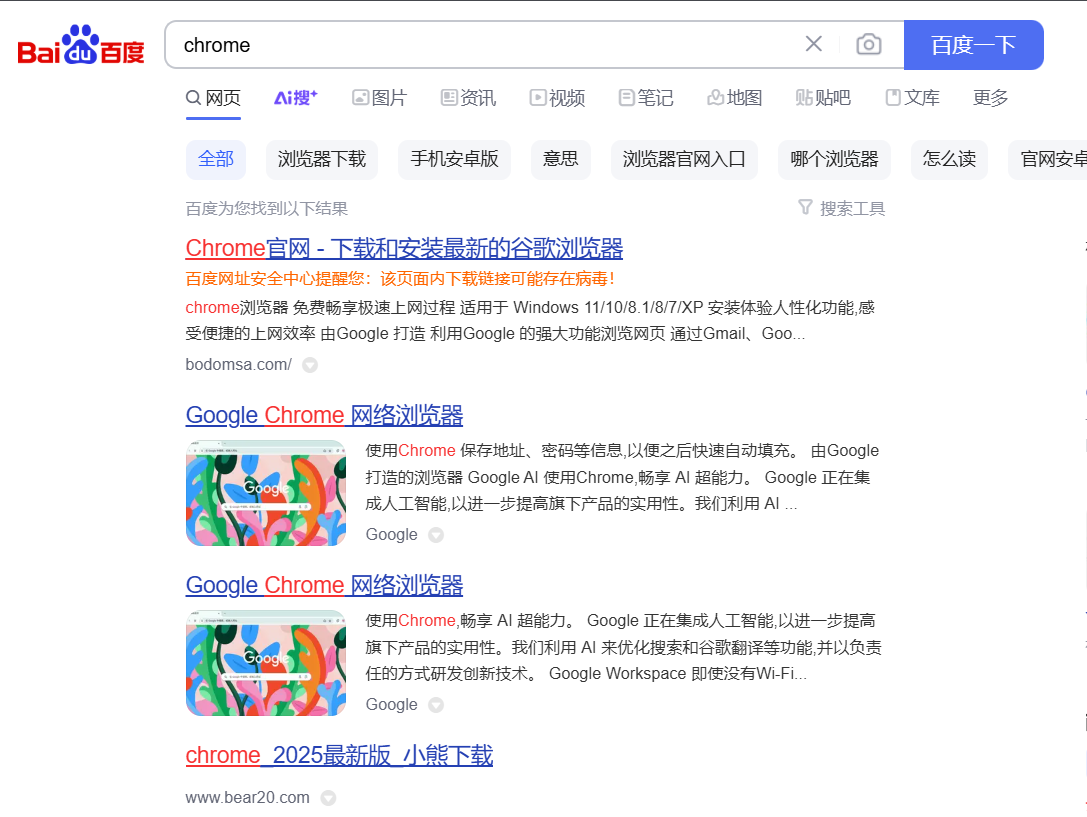Screen dimensions: 1087x817
Task: Select the 浏览器官网入口 filter chip
Action: coord(684,159)
